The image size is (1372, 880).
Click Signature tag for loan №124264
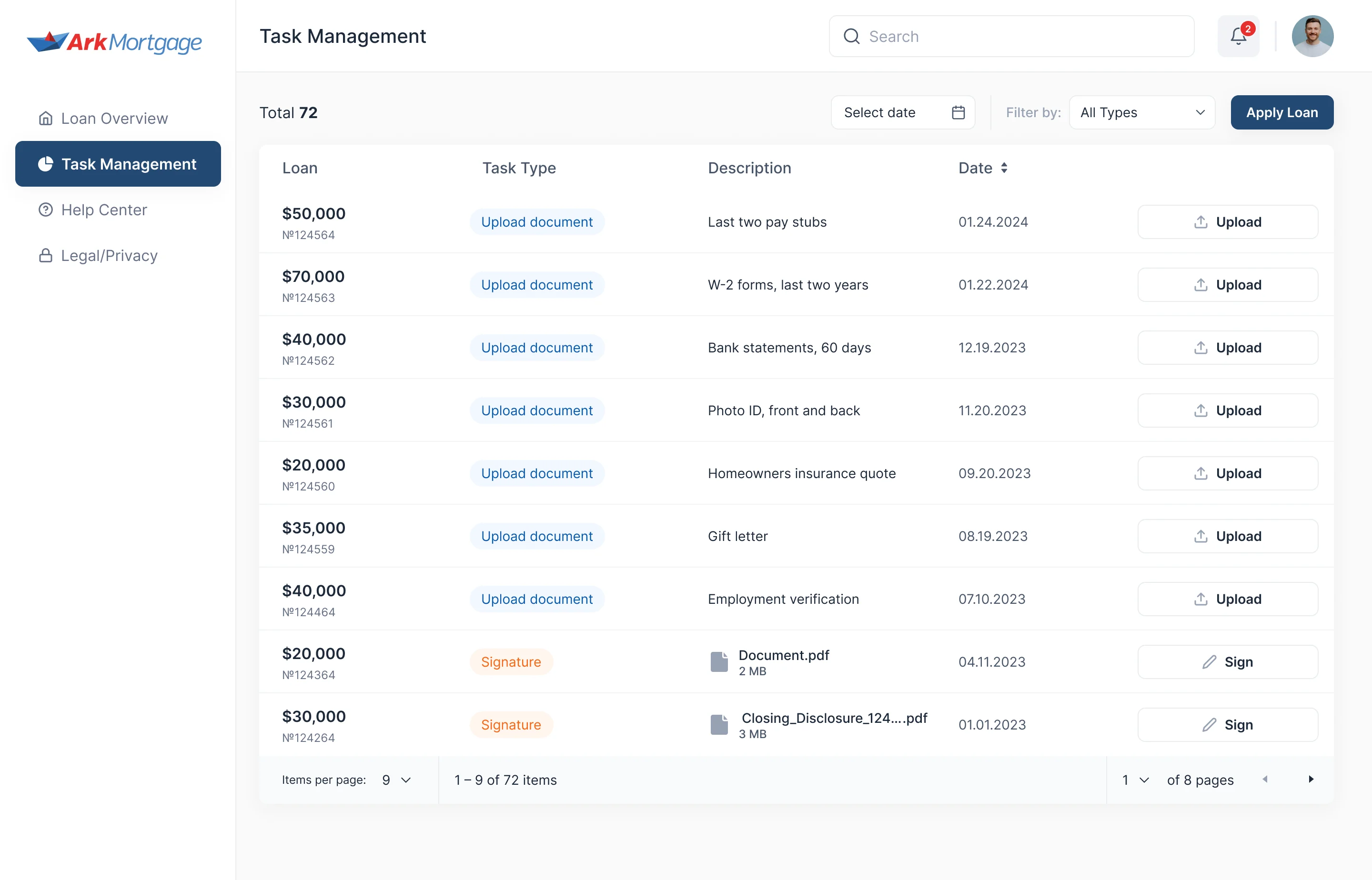coord(511,725)
